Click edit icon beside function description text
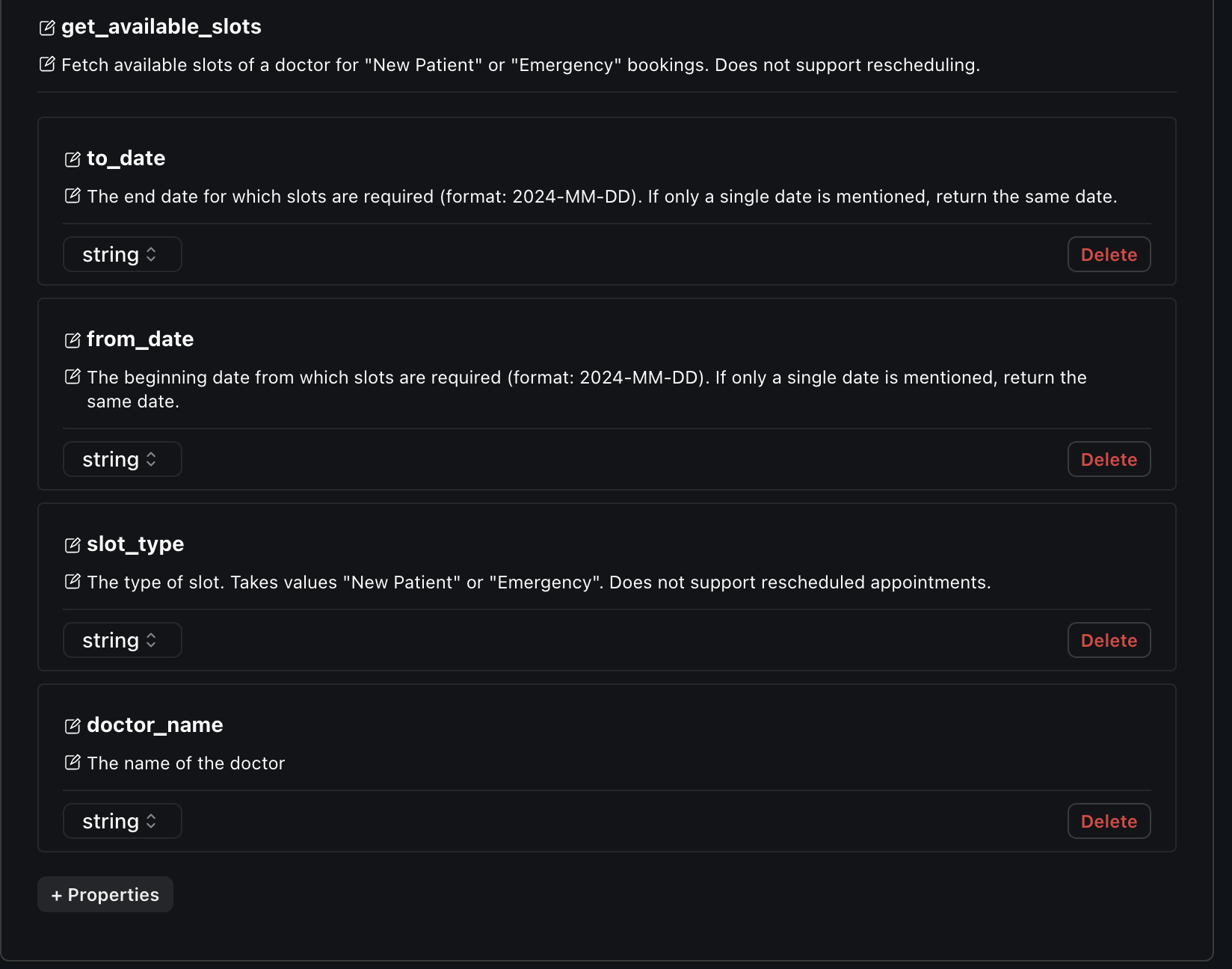Screen dimensions: 1232x969 47,64
